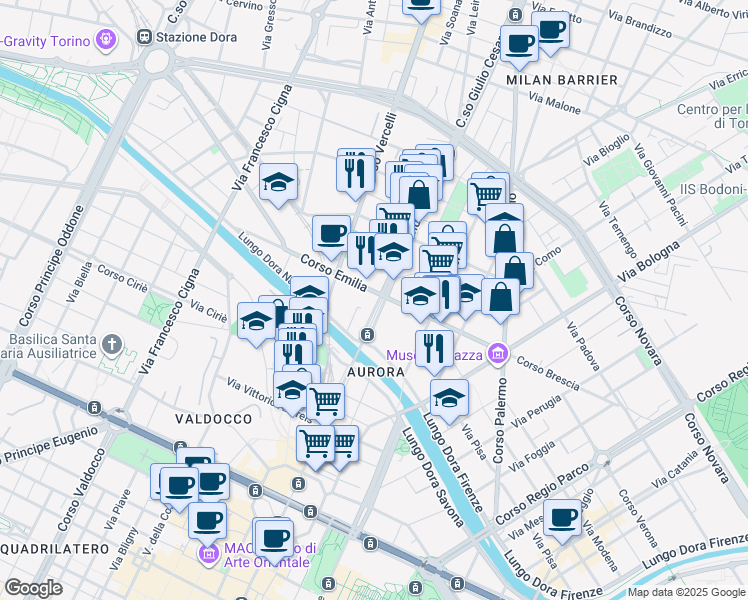Select the restaurant marker left of Museo pin
748x600 pixels.
click(433, 346)
